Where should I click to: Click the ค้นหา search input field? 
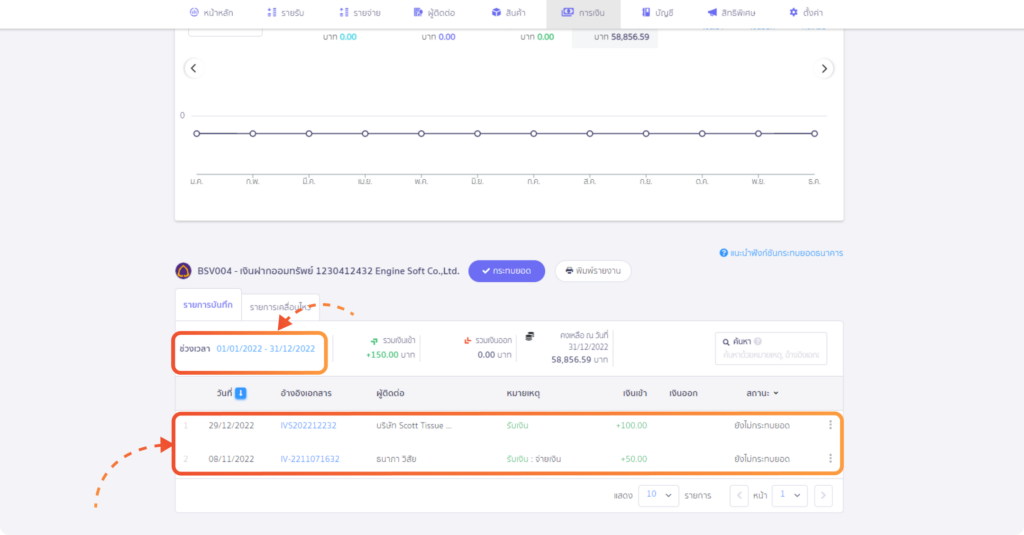771,355
